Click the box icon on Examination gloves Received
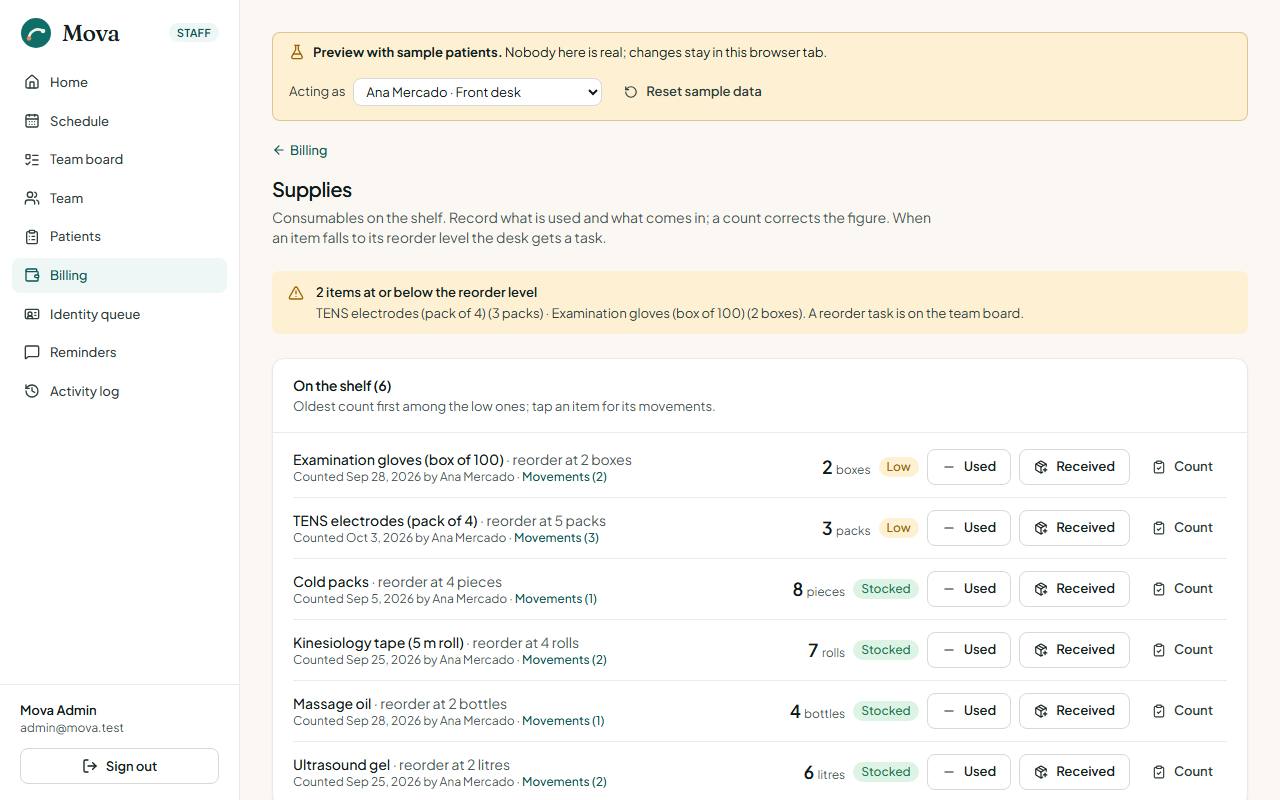 coord(1041,467)
